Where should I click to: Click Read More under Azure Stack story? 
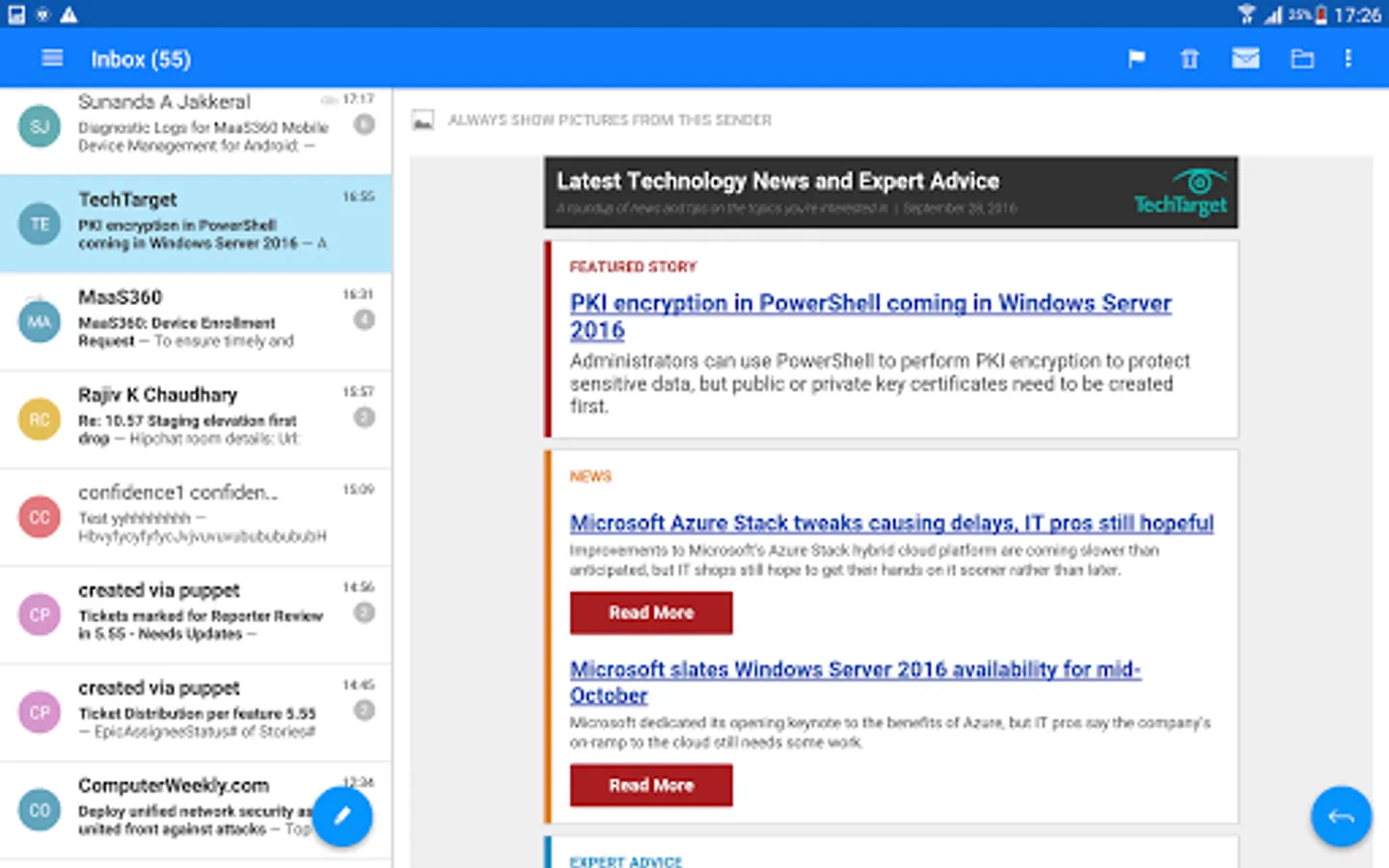pos(651,612)
